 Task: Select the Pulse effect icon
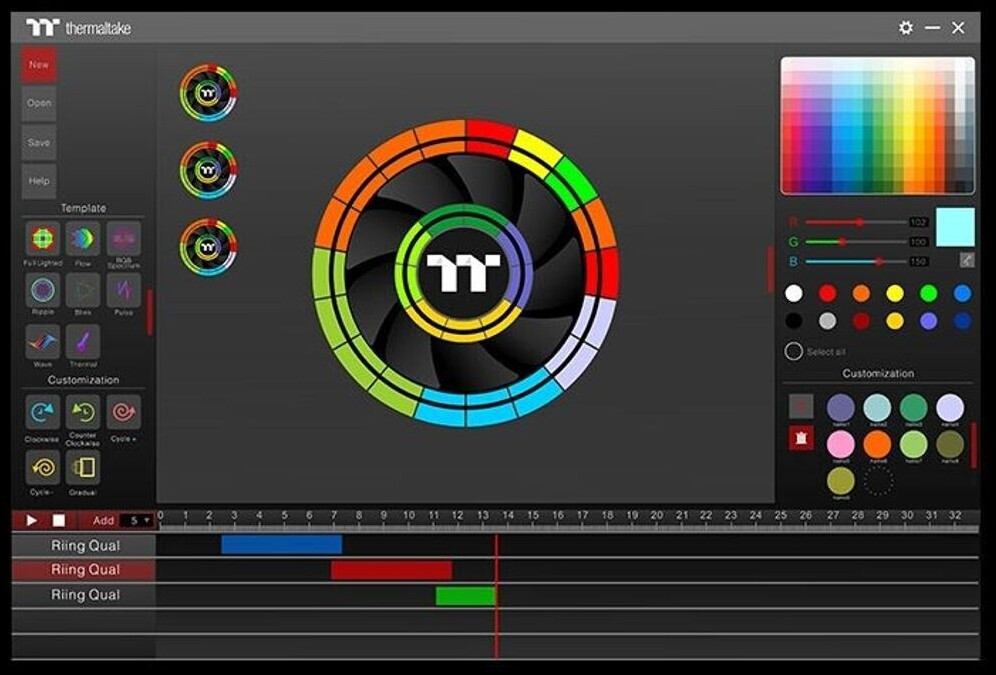pyautogui.click(x=124, y=291)
